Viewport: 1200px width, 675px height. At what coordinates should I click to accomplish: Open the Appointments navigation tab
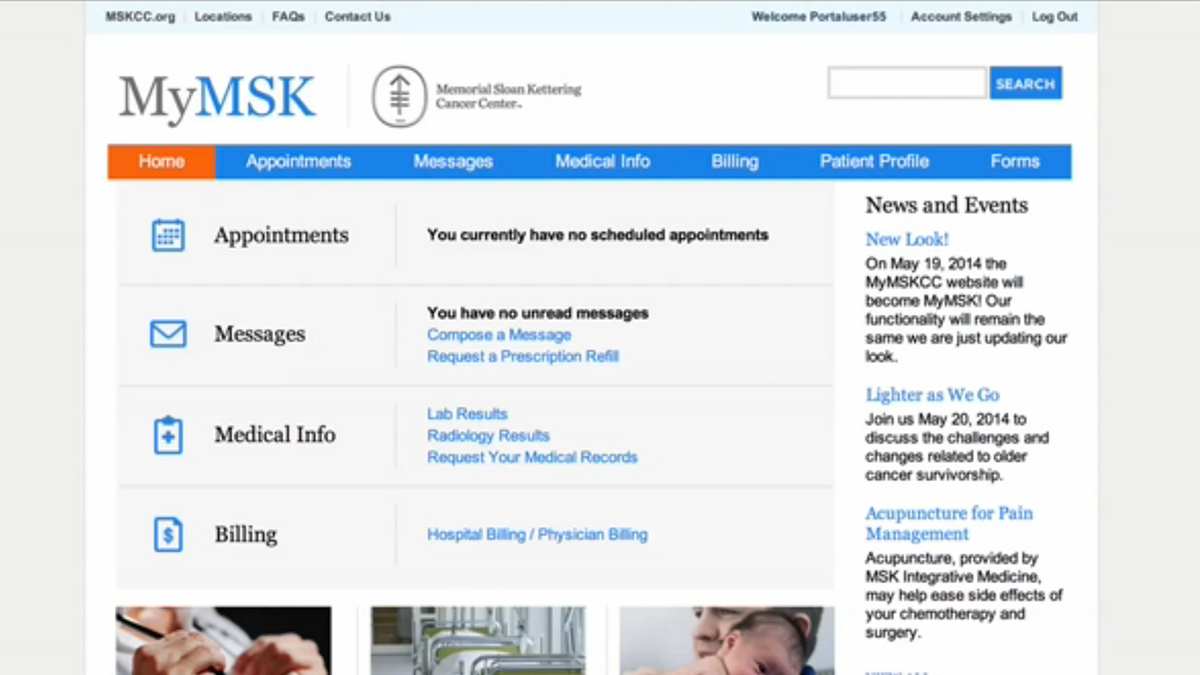tap(298, 161)
